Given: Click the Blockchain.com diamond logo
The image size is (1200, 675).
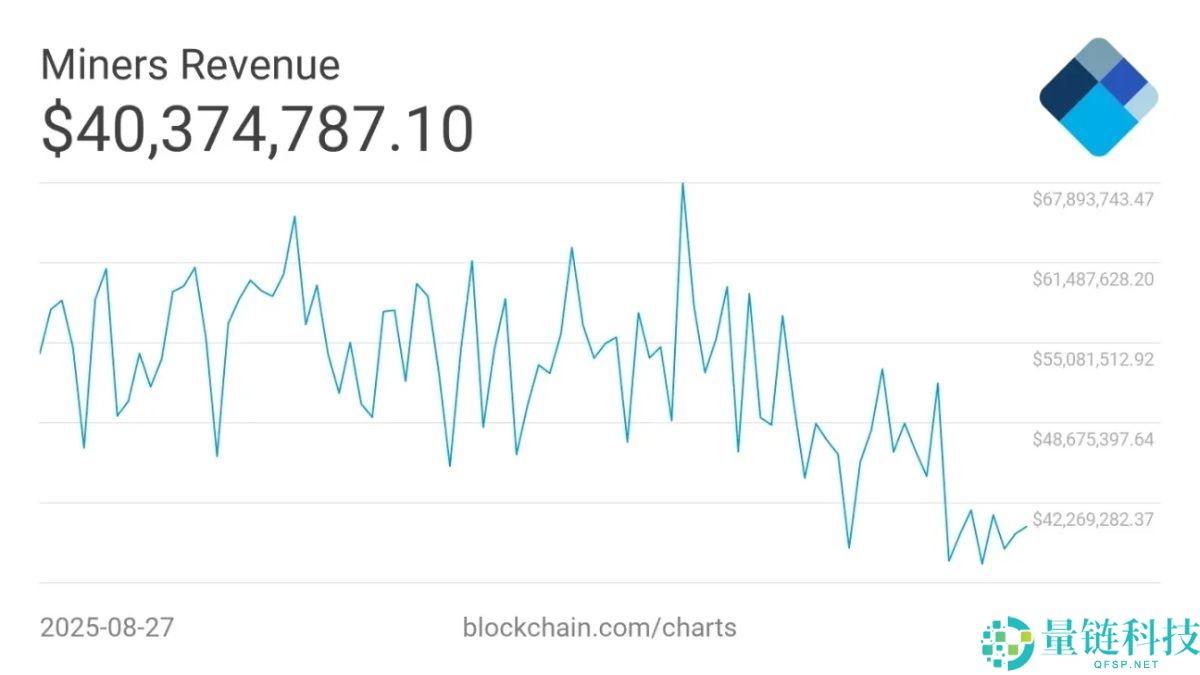Looking at the screenshot, I should pos(1098,97).
